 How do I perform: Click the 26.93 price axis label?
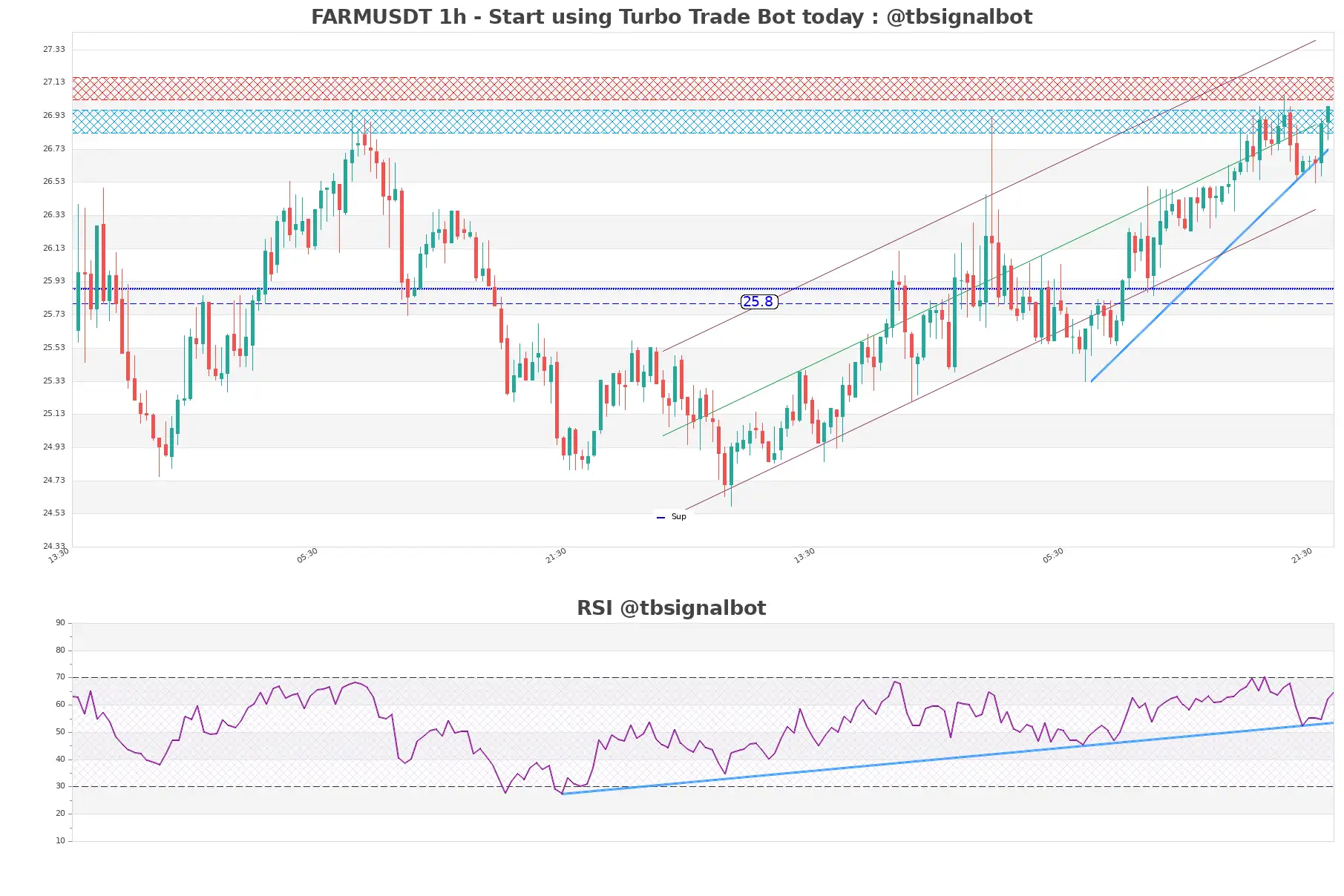point(53,116)
